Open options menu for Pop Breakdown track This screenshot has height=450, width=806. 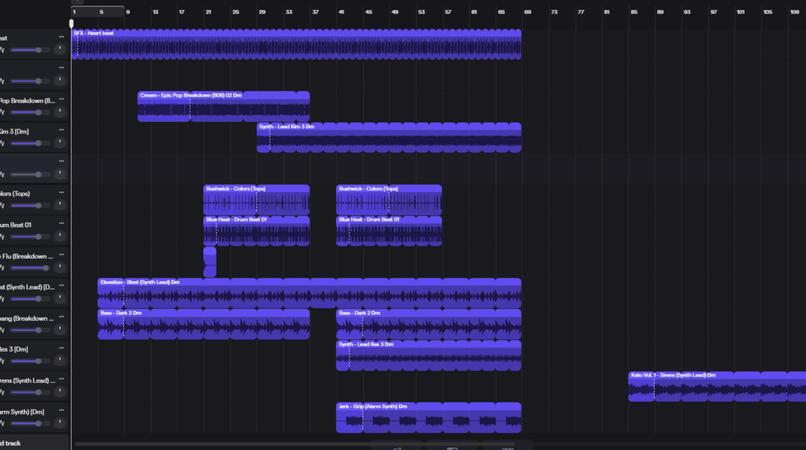click(61, 99)
